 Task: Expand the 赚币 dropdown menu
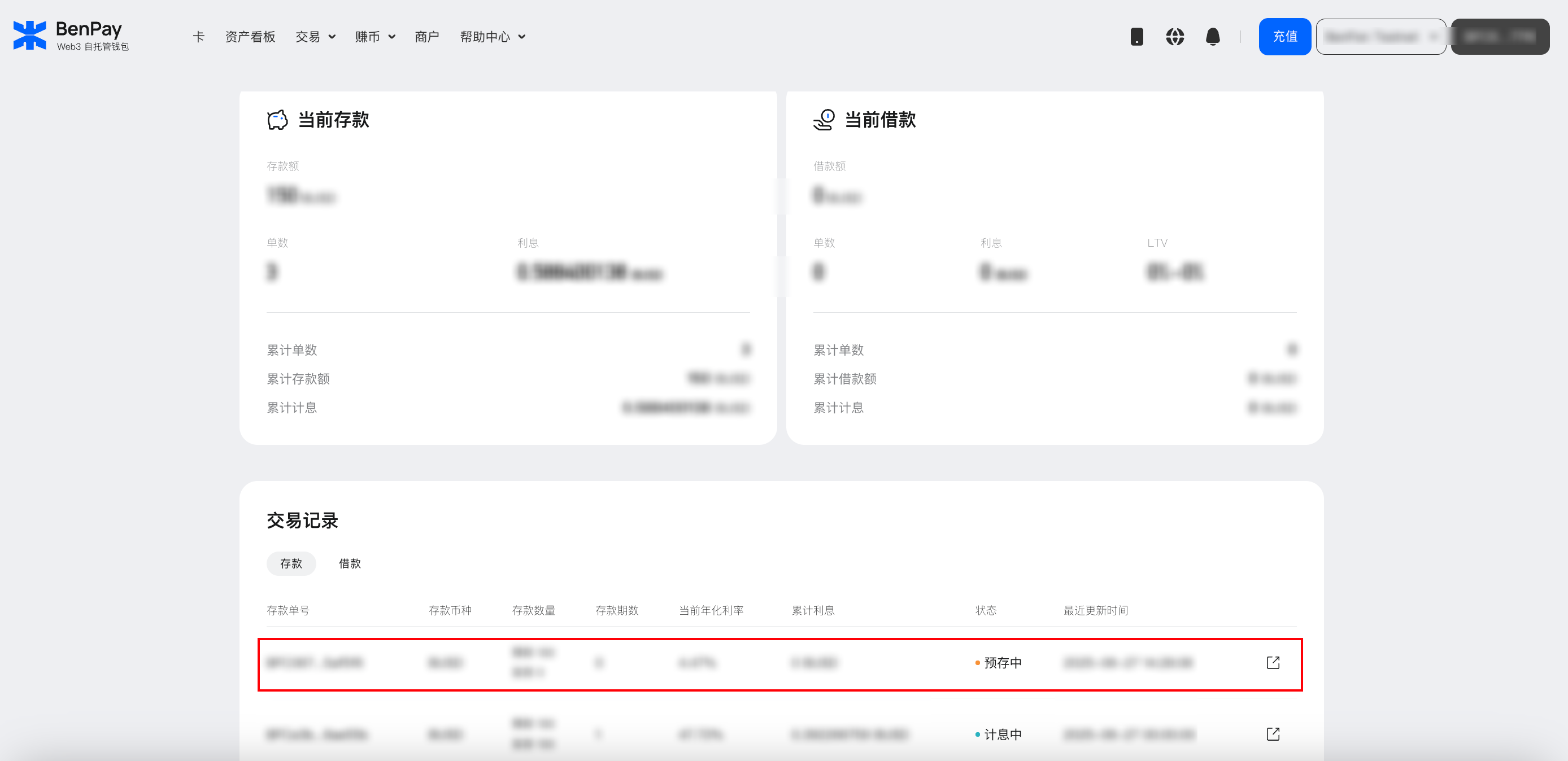point(375,37)
